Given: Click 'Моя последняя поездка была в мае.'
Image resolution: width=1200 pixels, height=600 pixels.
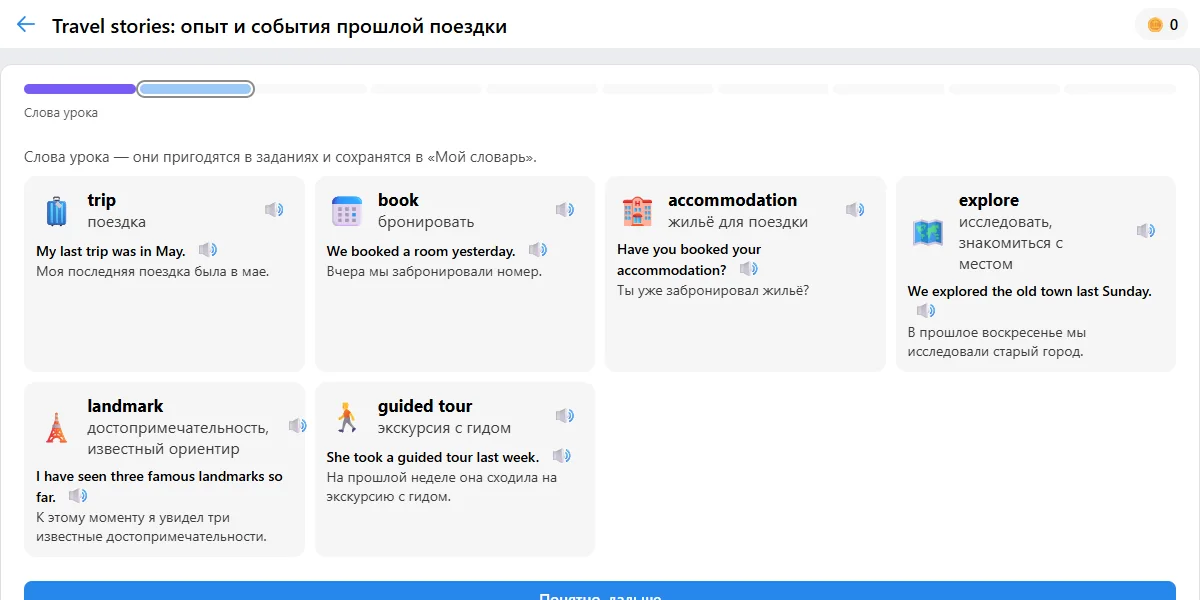Looking at the screenshot, I should click(153, 271).
